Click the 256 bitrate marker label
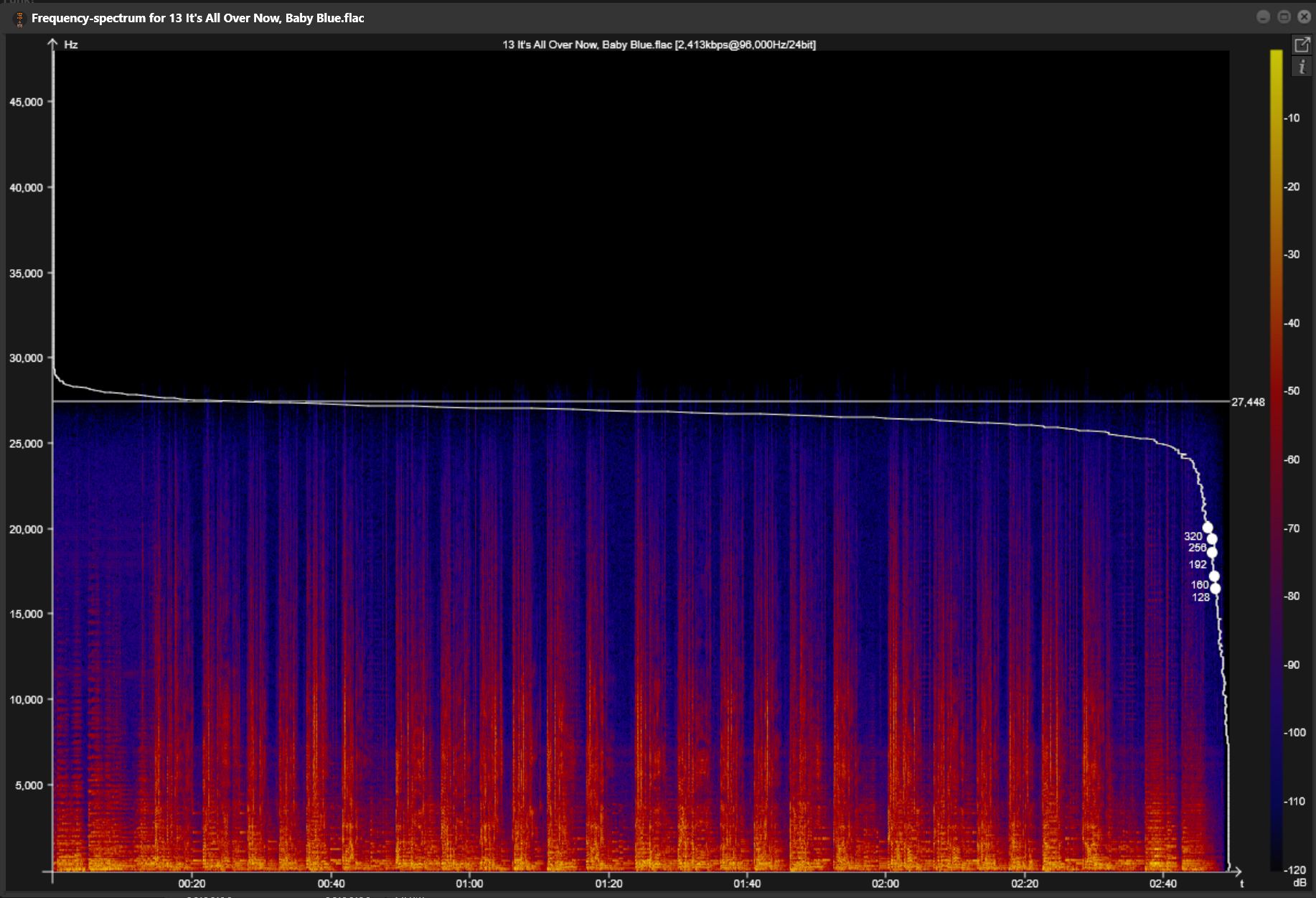The width and height of the screenshot is (1316, 898). coord(1197,548)
